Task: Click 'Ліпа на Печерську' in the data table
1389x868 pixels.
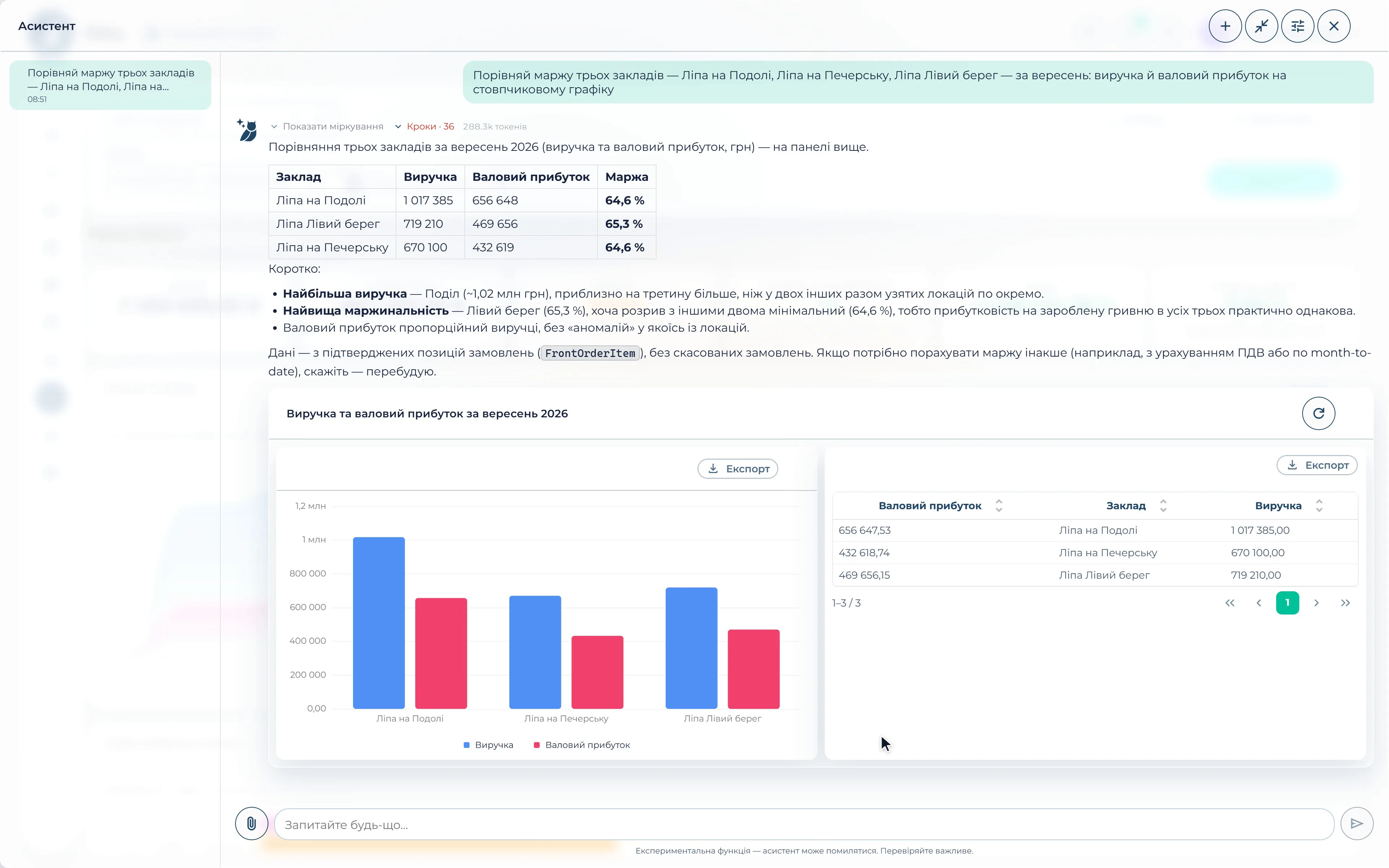Action: pyautogui.click(x=1108, y=553)
